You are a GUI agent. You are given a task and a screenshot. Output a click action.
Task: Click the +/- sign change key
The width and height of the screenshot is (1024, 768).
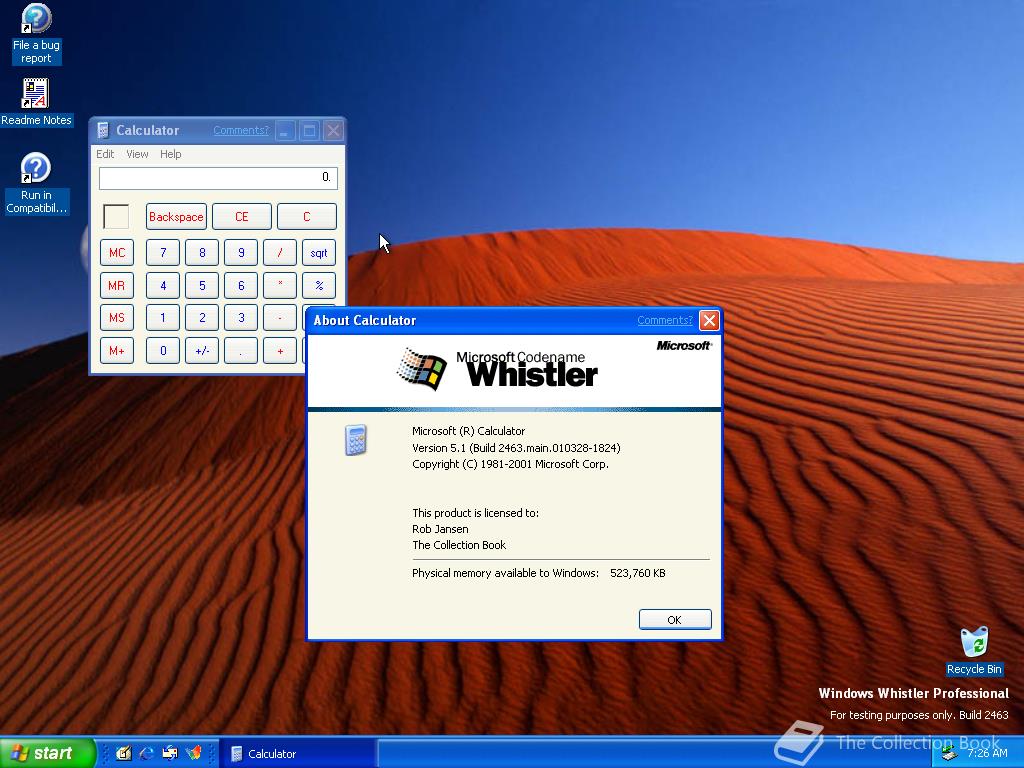point(202,351)
